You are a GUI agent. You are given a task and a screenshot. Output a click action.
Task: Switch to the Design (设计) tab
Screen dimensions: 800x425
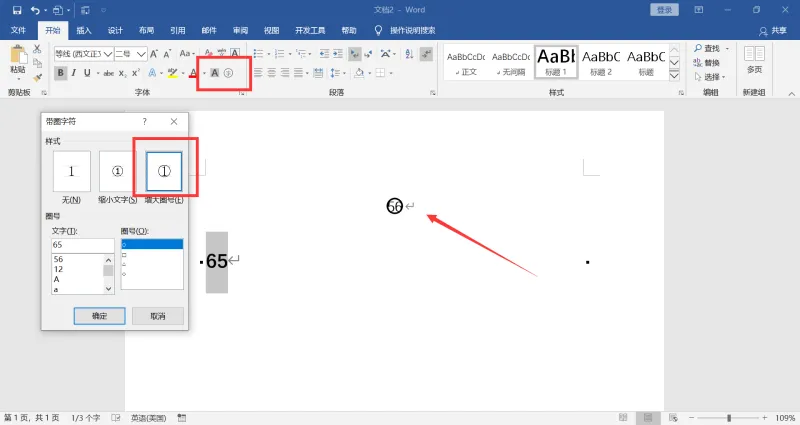tap(115, 31)
